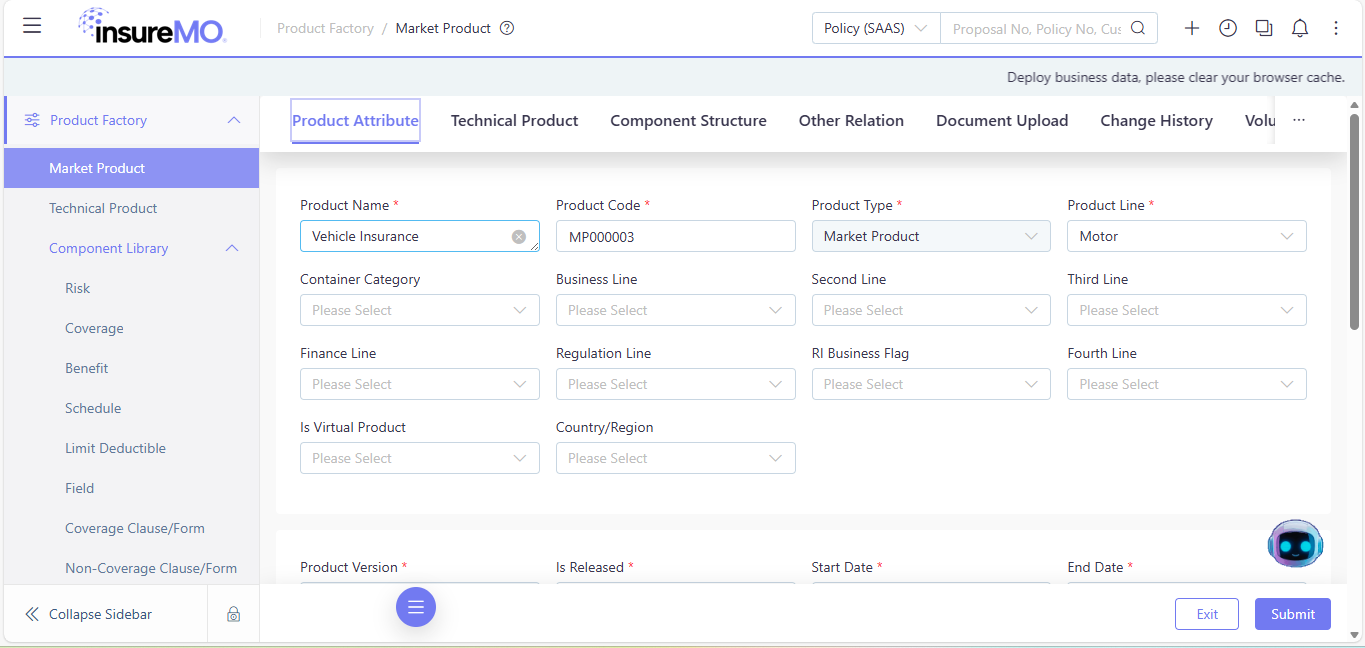The height and width of the screenshot is (648, 1365).
Task: Switch to the Document Upload tab
Action: (x=1002, y=120)
